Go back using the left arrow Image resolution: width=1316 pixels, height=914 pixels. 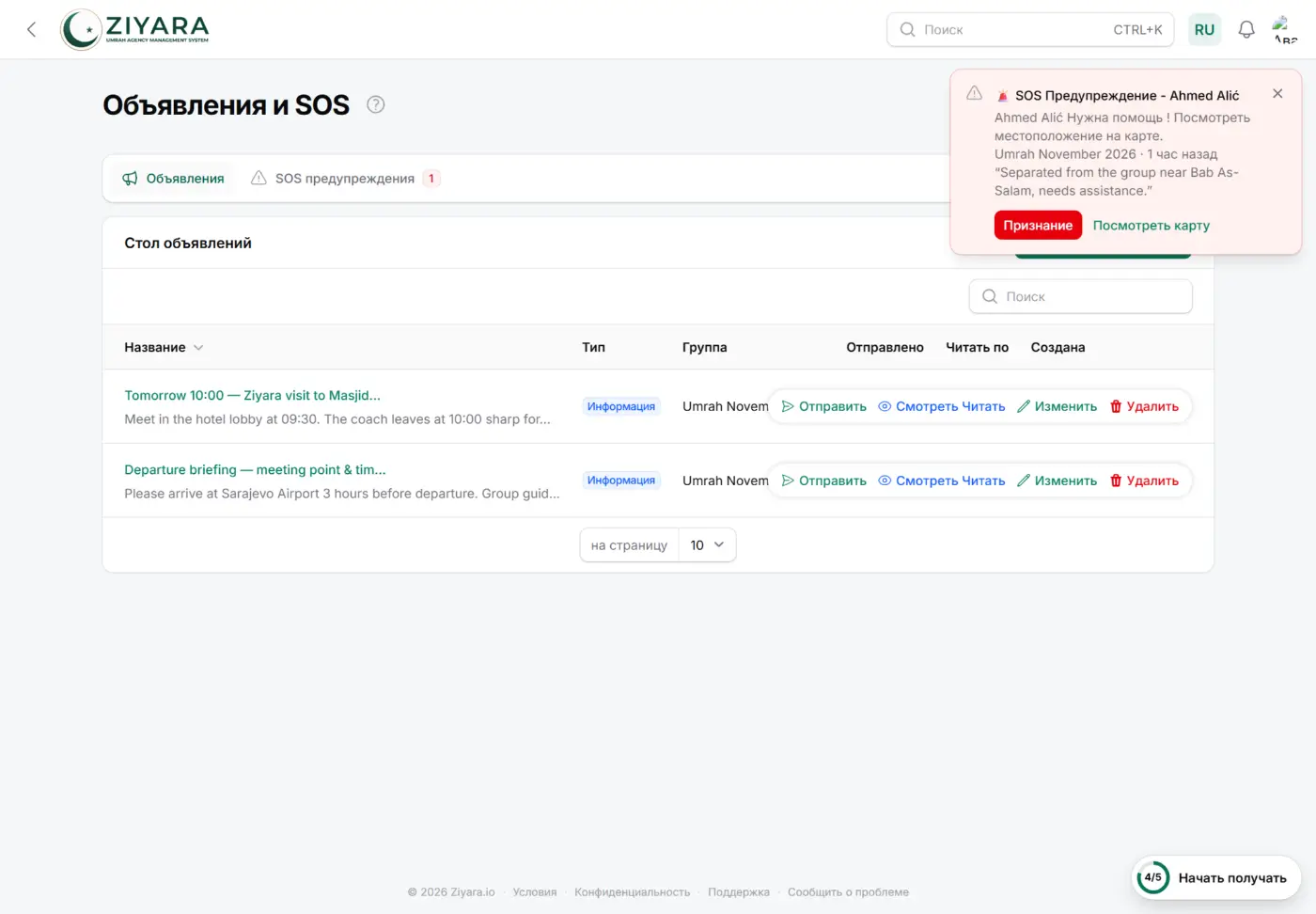31,29
